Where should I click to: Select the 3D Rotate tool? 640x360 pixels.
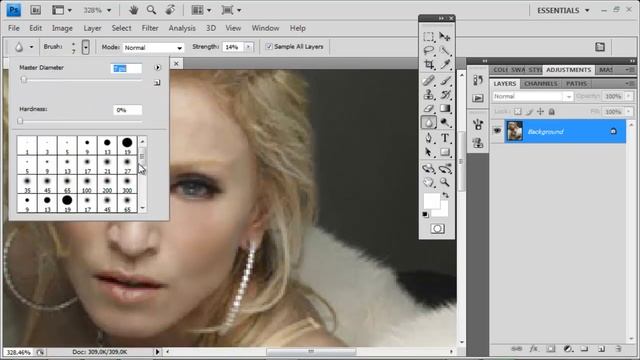coord(428,168)
